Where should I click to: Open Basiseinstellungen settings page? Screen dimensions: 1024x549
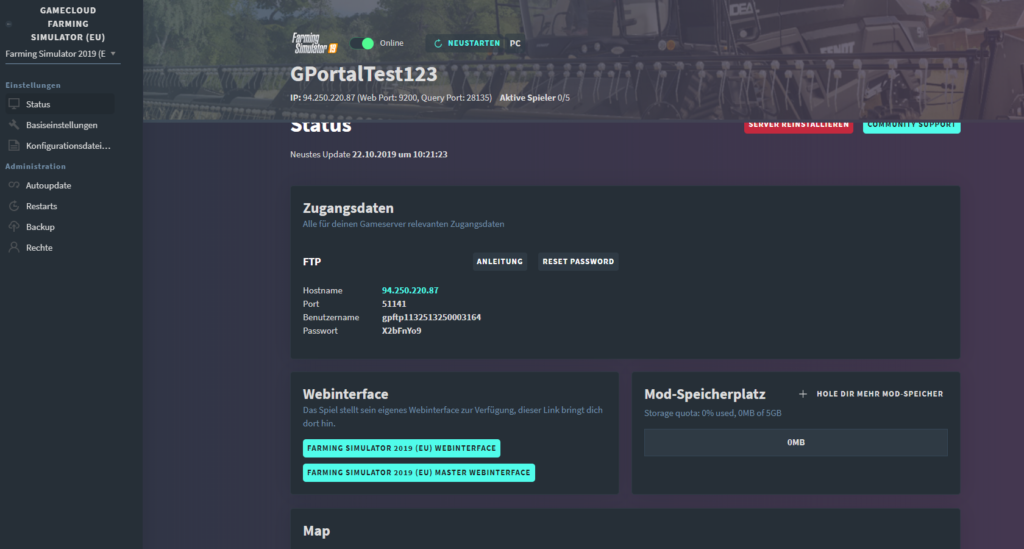[x=59, y=125]
